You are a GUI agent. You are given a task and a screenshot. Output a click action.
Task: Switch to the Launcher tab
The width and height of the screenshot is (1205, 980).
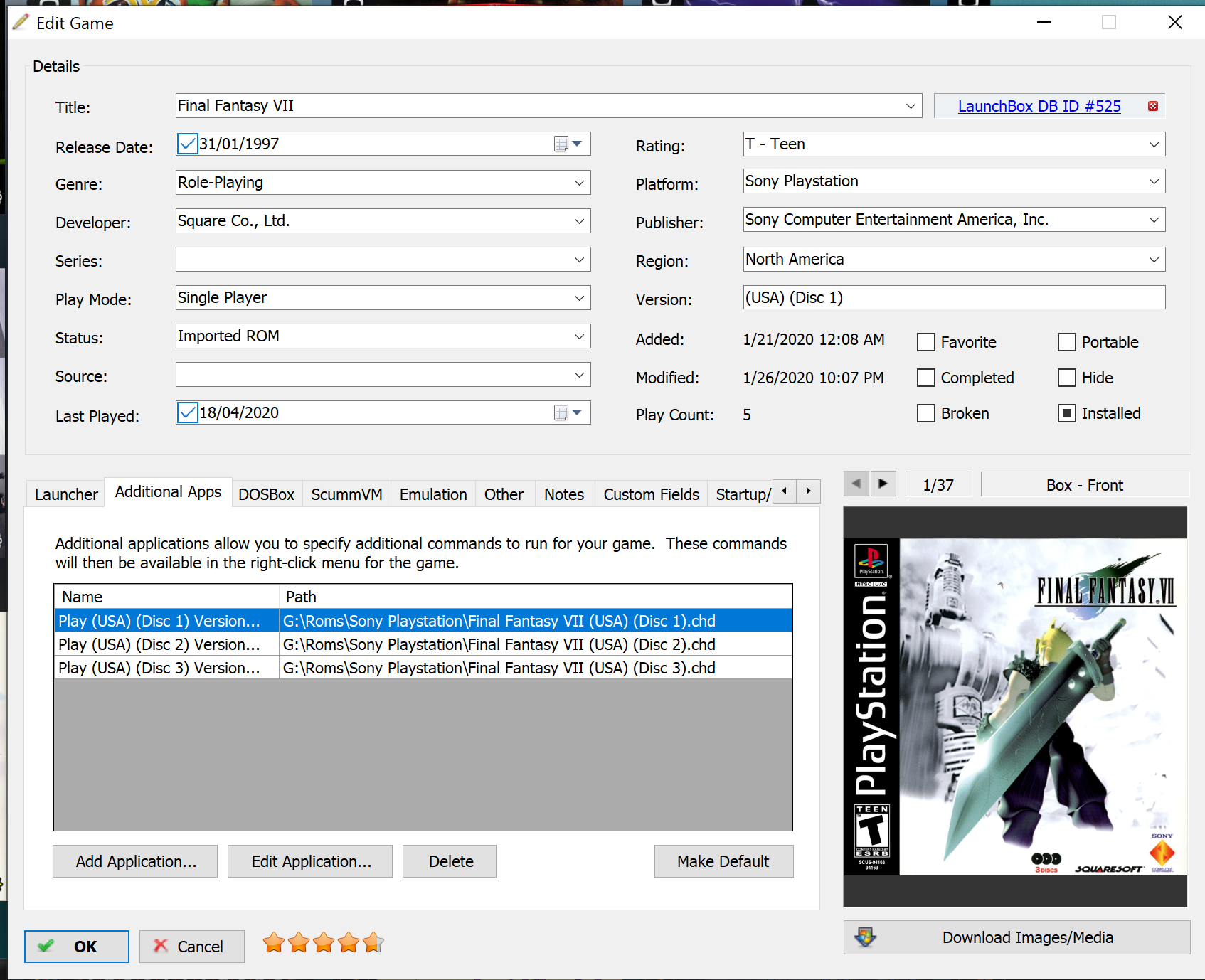click(x=66, y=494)
